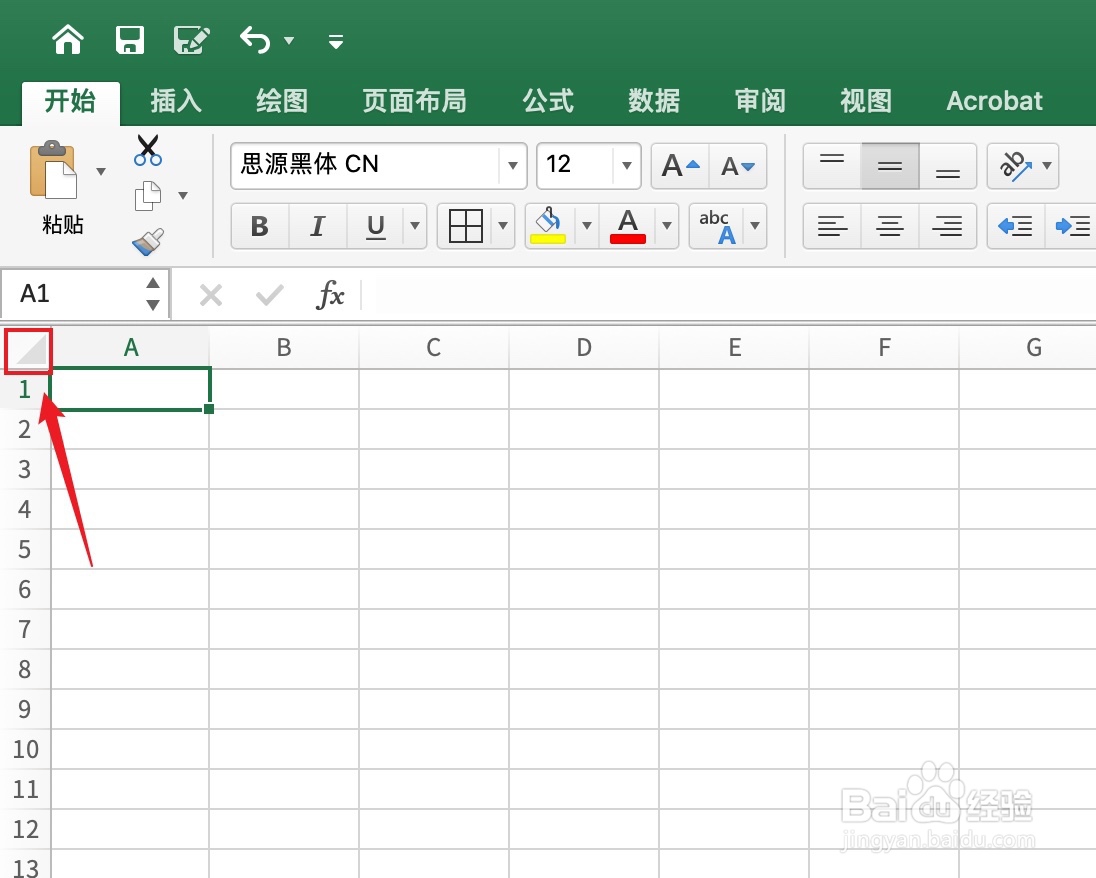Open font color dropdown arrow
The height and width of the screenshot is (878, 1096).
tap(667, 226)
